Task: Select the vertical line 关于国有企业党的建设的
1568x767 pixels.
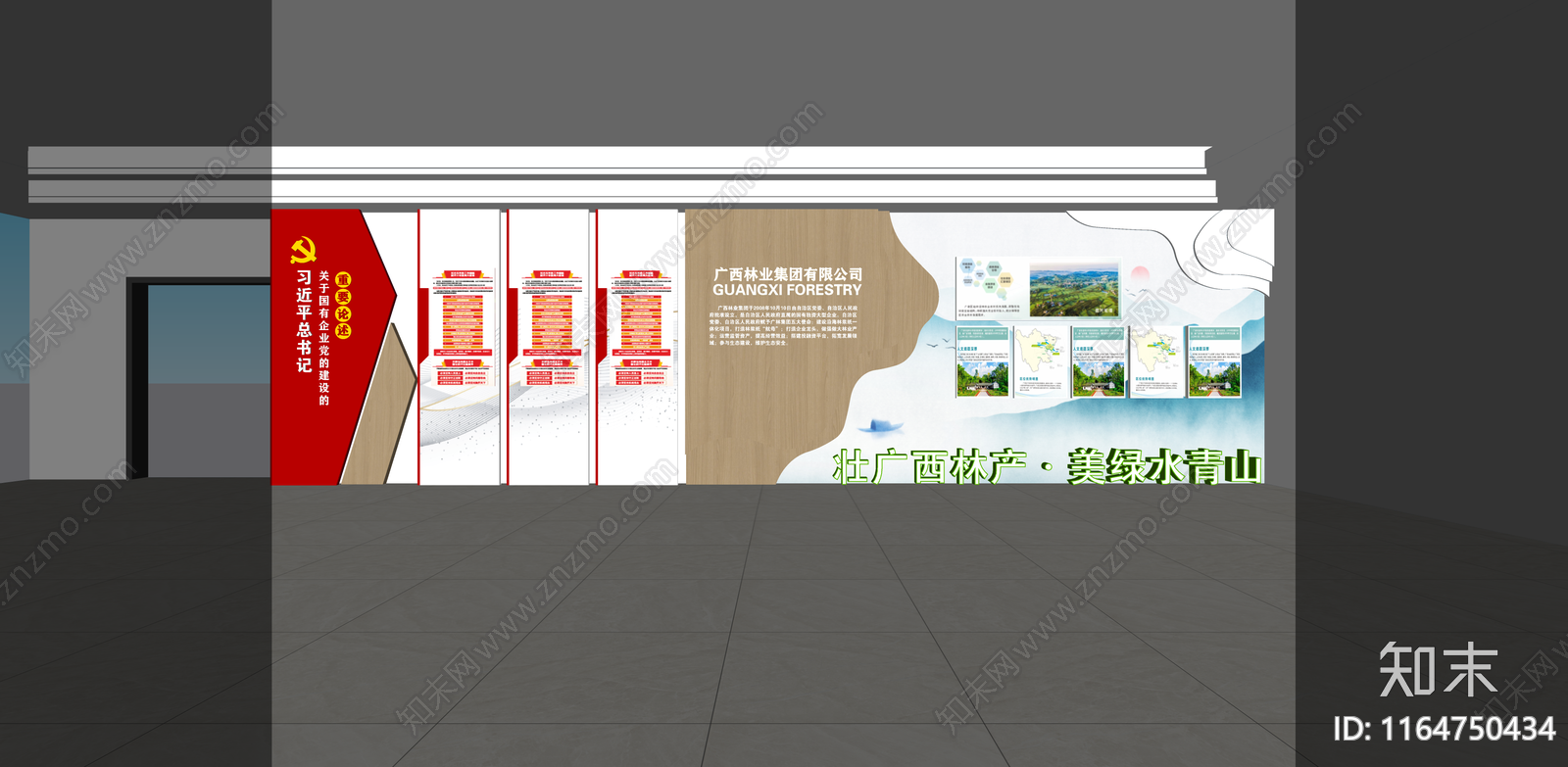Action: point(323,338)
